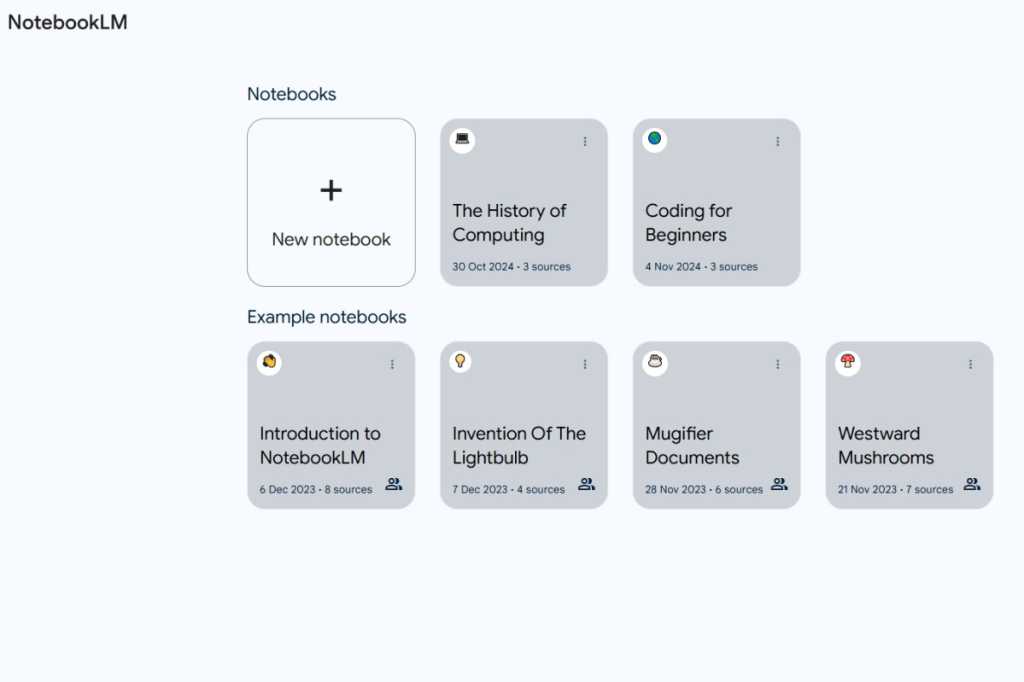The height and width of the screenshot is (682, 1024).
Task: Click the lightbulb icon on Invention Of The Lightbulb
Action: pos(461,362)
